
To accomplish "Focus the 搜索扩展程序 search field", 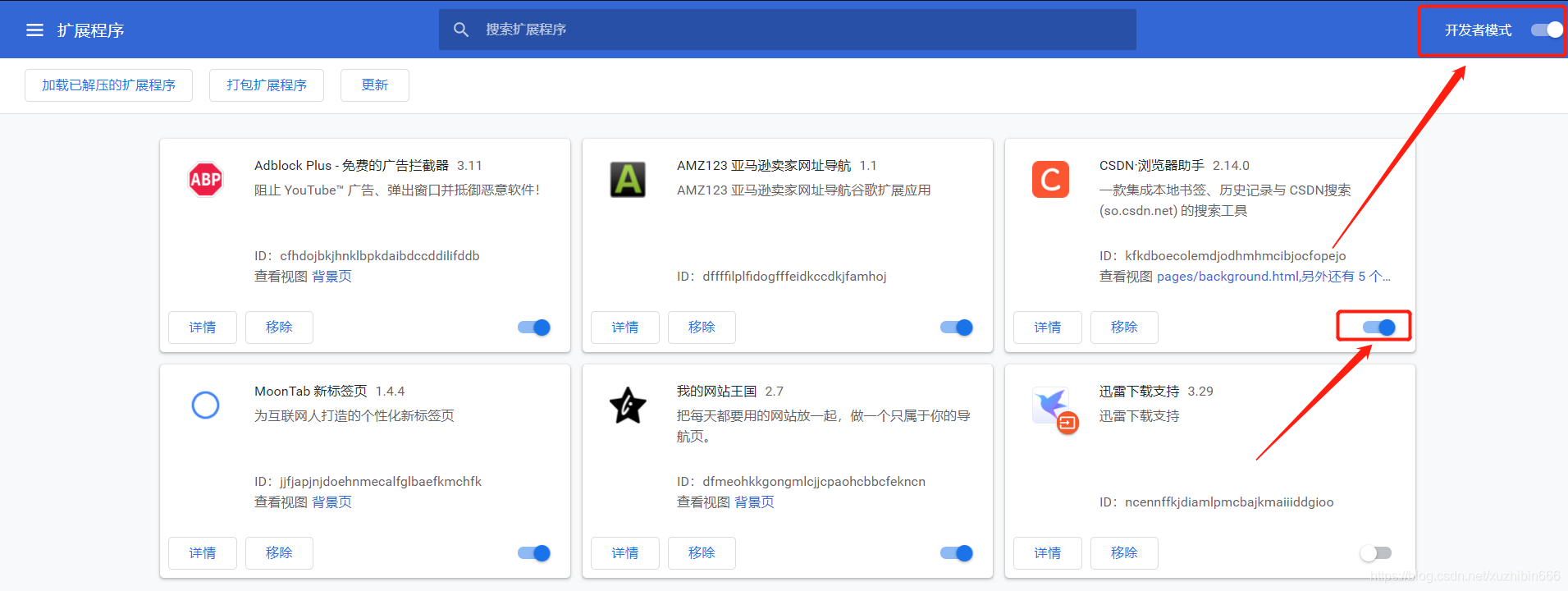I will coord(788,30).
